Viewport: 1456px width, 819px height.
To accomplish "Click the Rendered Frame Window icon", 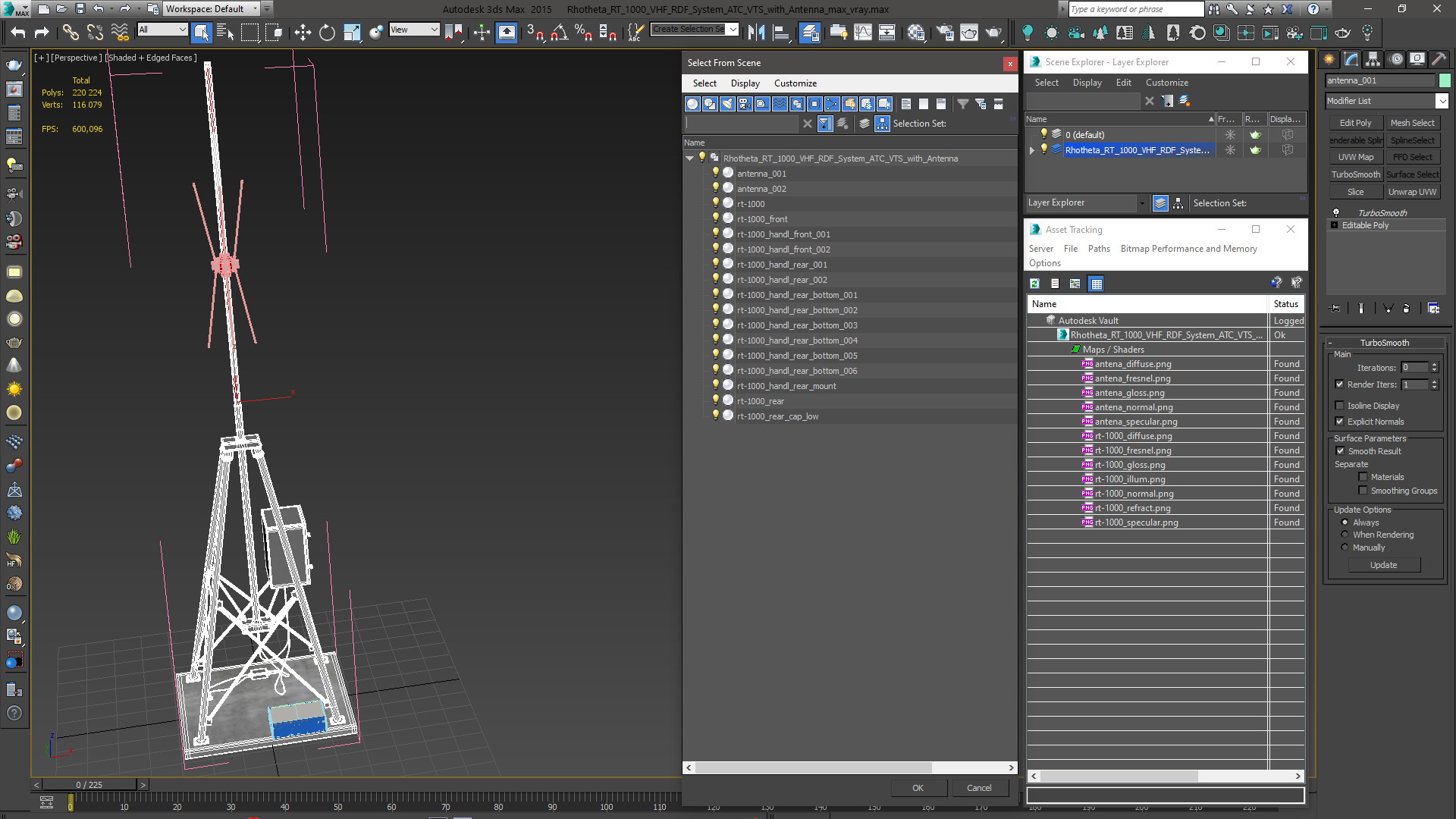I will (969, 32).
